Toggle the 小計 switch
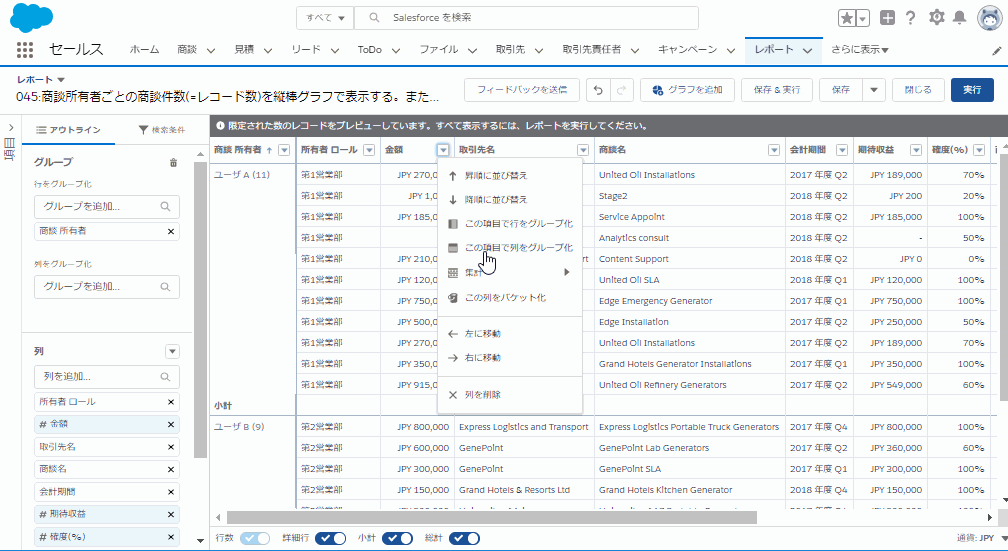 [x=397, y=538]
